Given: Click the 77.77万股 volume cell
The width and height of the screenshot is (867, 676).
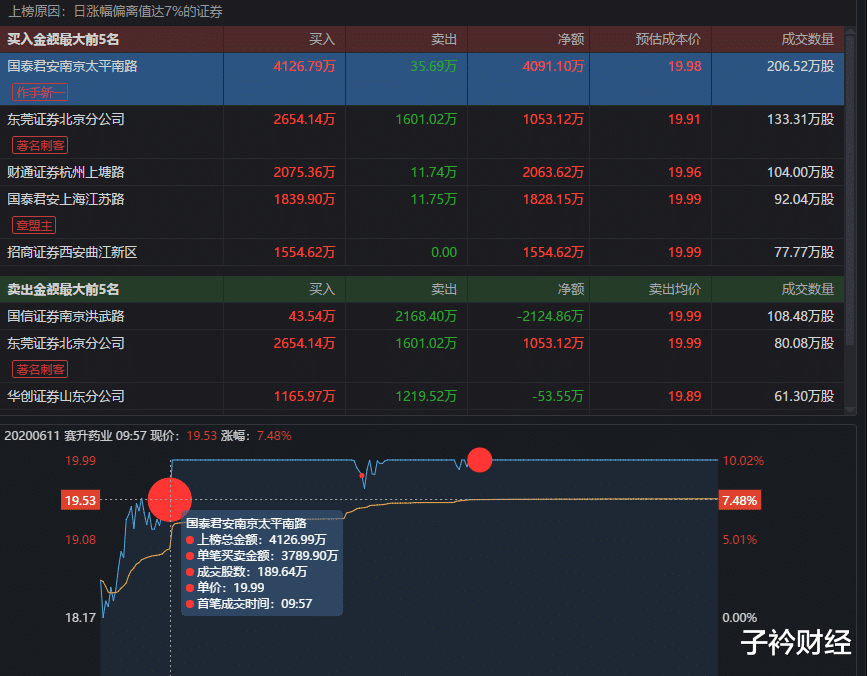Looking at the screenshot, I should tap(804, 253).
